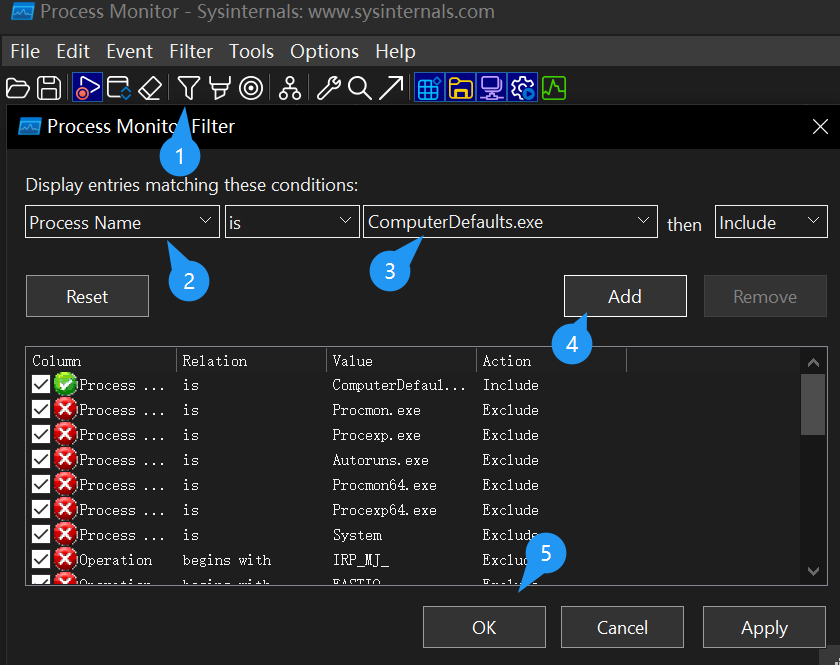
Task: Uncheck the Procexp64.exe exclude filter checkbox
Action: tap(41, 510)
